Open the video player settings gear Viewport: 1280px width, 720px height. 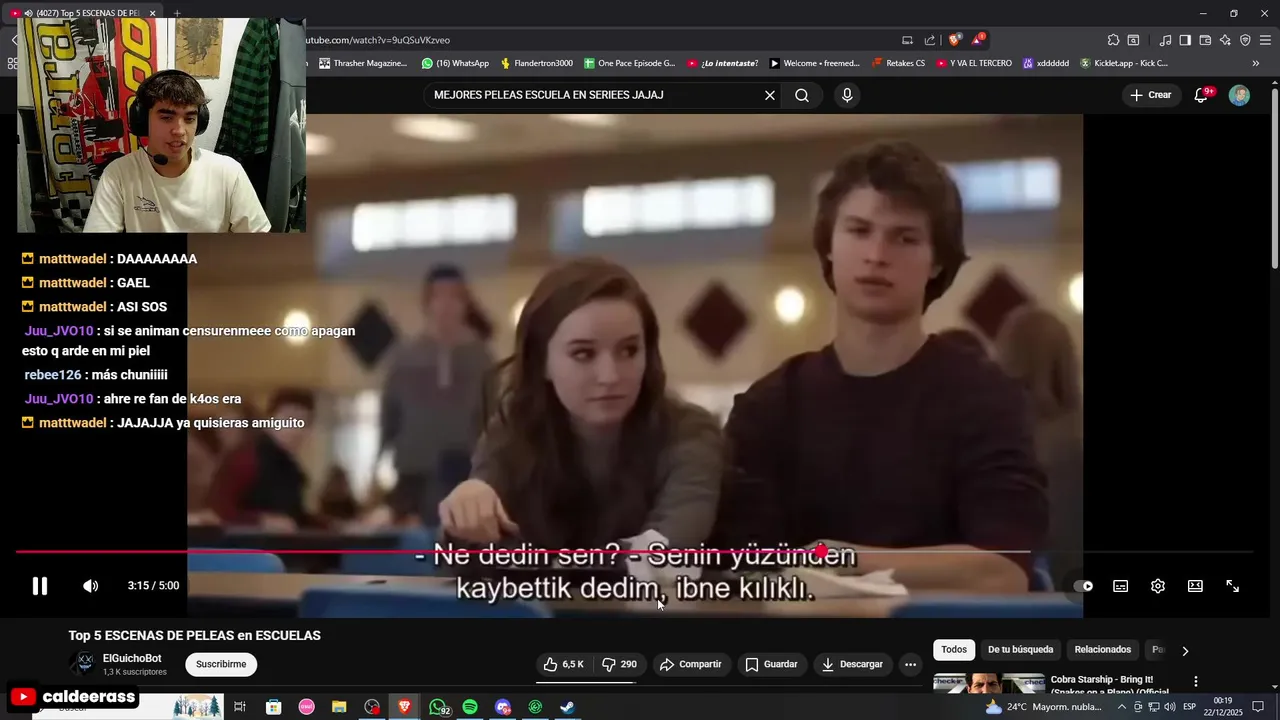point(1158,586)
